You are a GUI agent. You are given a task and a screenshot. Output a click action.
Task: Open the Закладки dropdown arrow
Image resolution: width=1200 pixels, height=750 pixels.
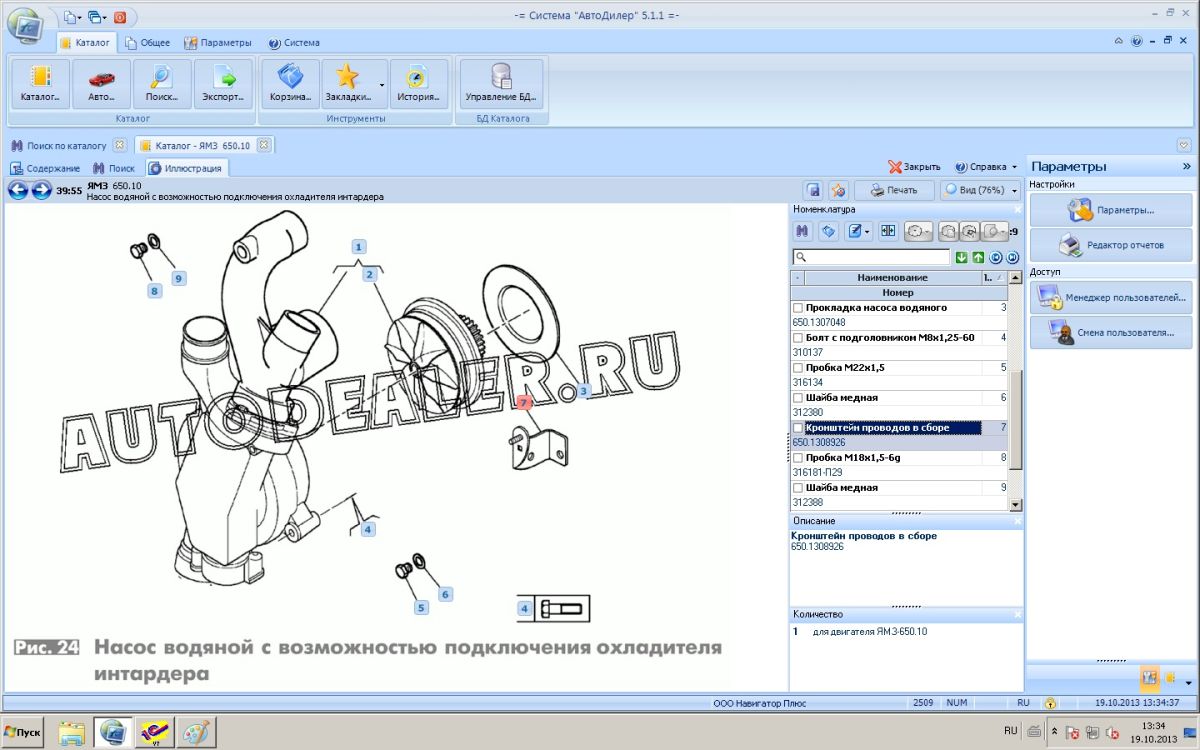coord(382,84)
